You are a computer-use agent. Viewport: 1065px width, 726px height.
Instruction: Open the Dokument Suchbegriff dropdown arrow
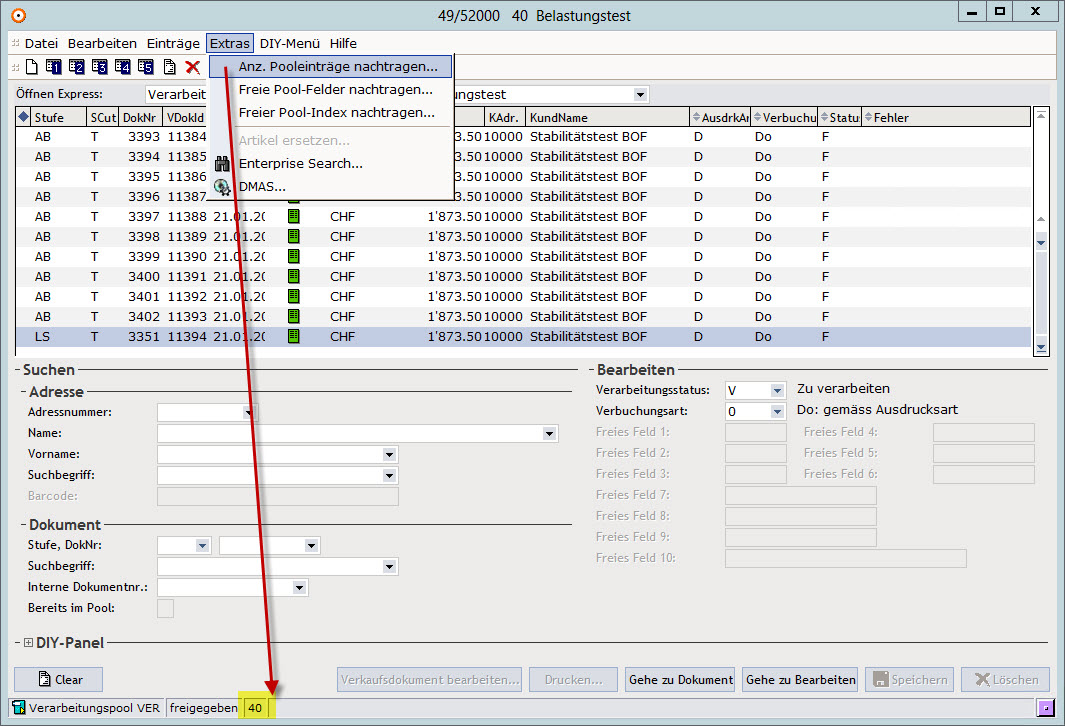pyautogui.click(x=389, y=566)
